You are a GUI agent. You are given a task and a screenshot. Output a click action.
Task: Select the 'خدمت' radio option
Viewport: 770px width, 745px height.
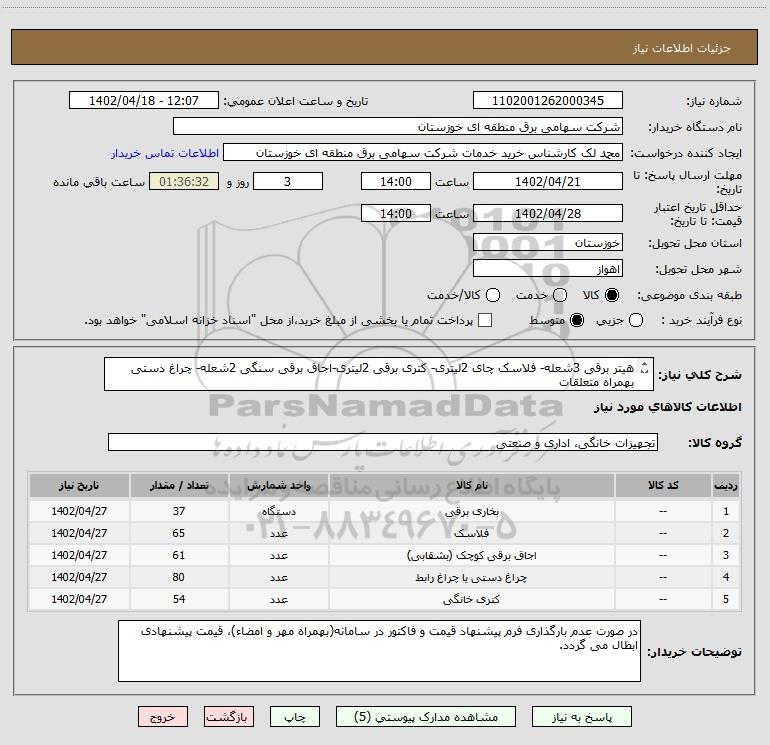[x=559, y=295]
